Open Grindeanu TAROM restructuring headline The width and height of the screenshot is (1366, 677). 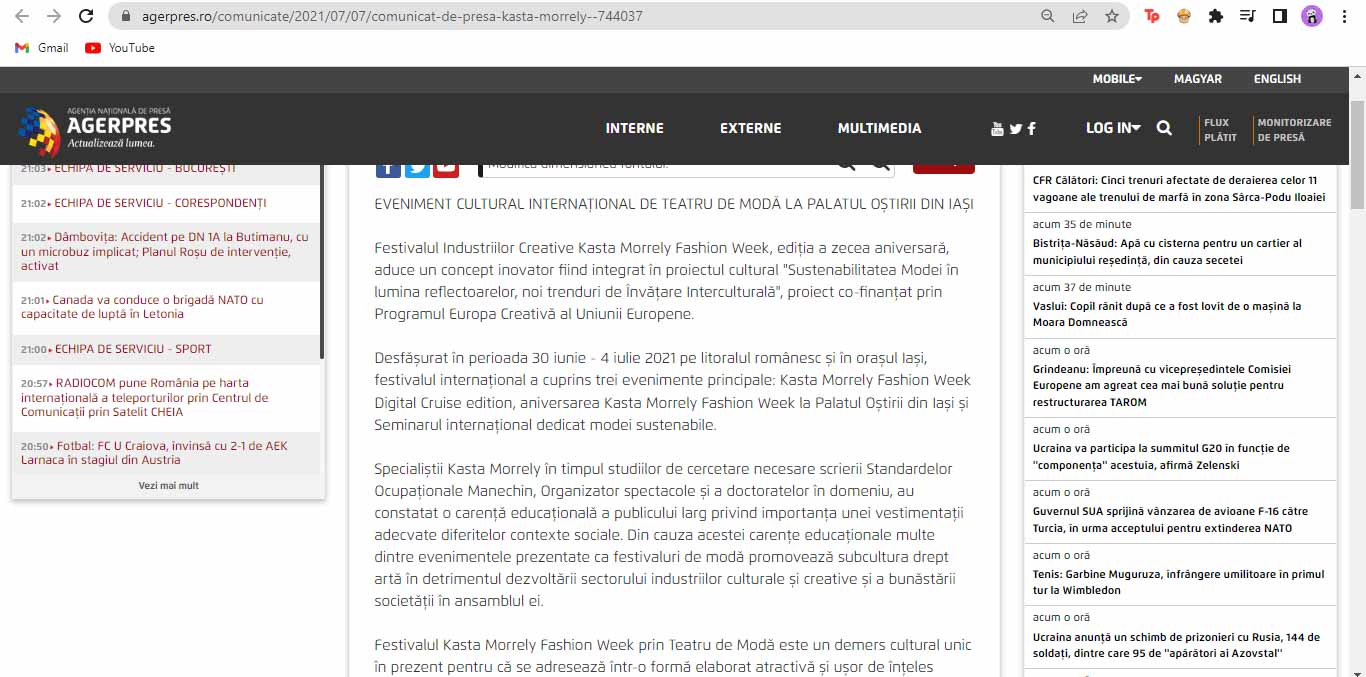coord(1162,385)
